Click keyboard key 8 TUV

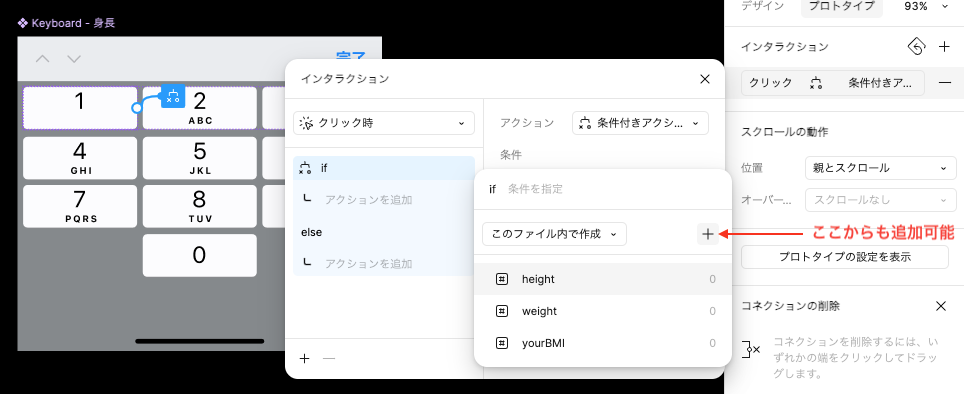pyautogui.click(x=200, y=207)
